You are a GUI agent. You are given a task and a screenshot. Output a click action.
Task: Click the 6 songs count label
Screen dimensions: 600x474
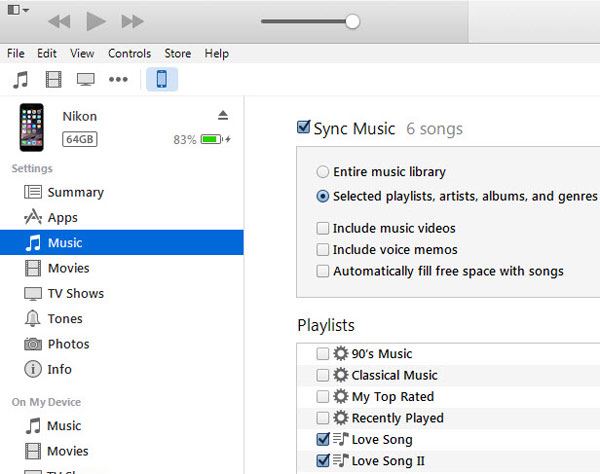[434, 129]
